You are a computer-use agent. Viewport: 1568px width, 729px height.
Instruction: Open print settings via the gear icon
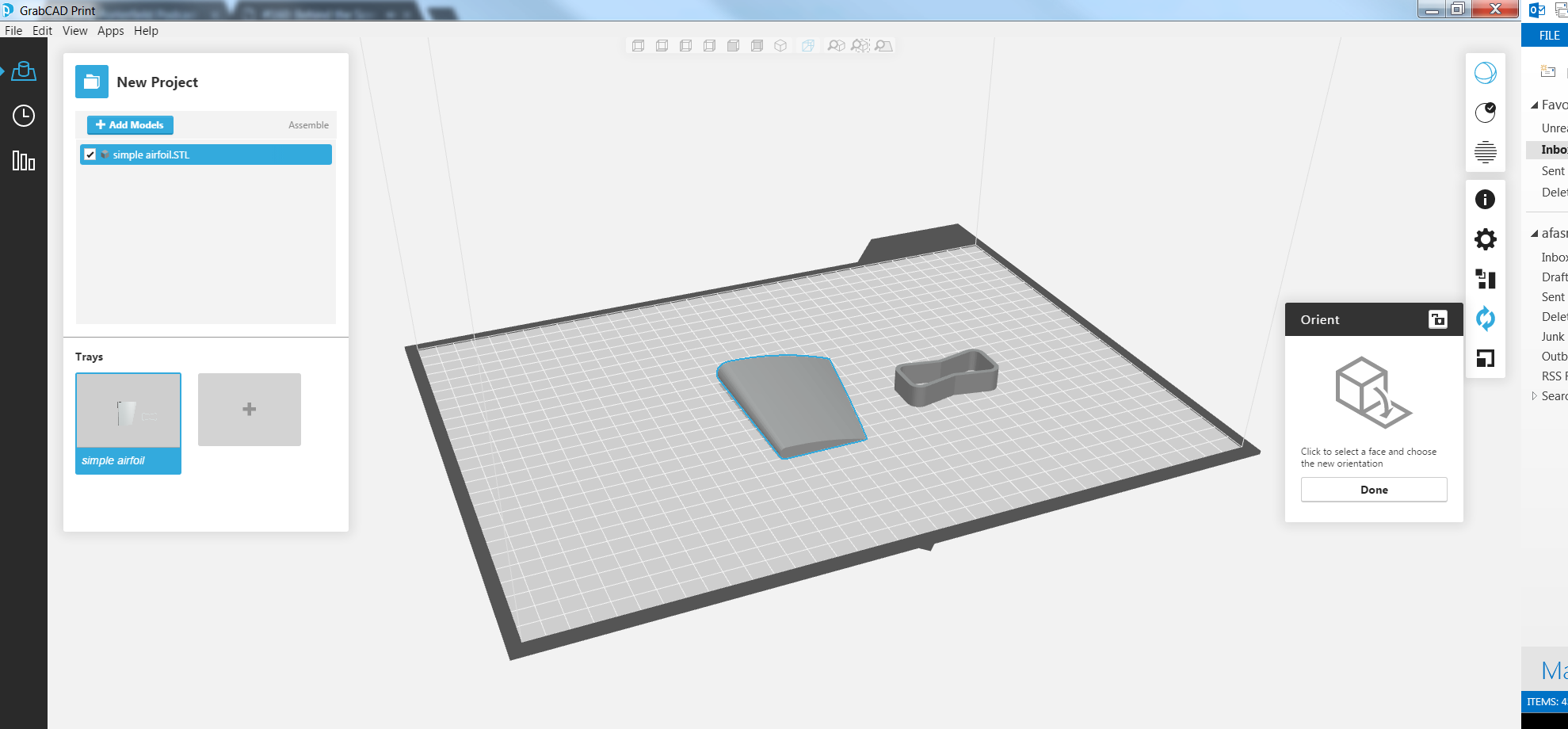[1486, 239]
